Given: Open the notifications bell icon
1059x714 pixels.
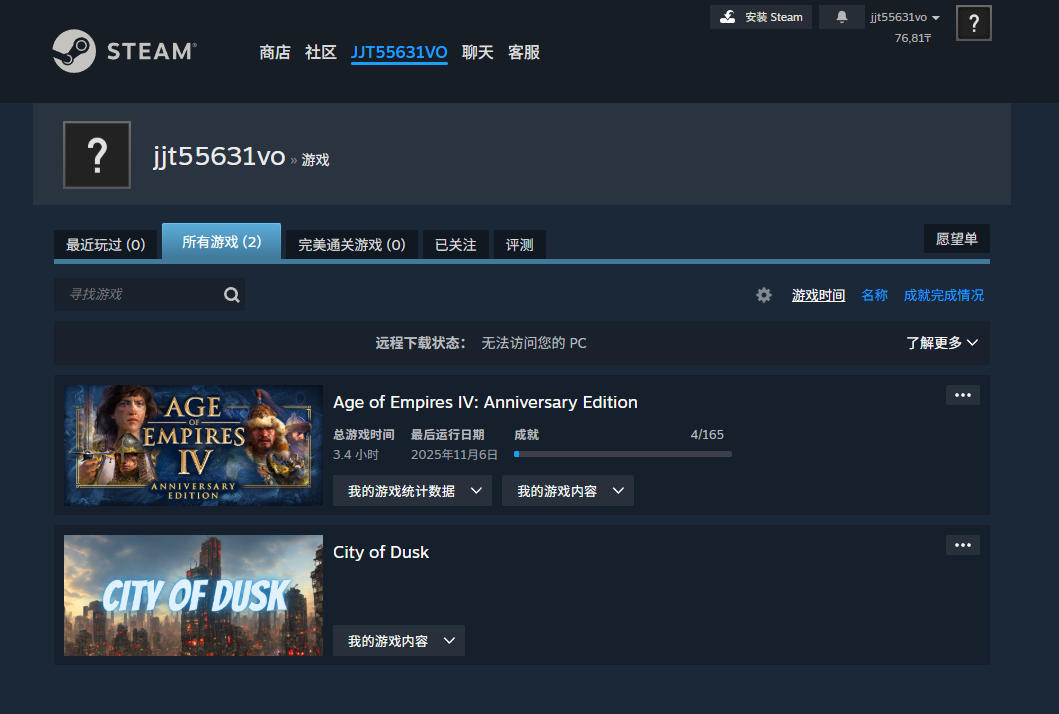Looking at the screenshot, I should (x=842, y=17).
